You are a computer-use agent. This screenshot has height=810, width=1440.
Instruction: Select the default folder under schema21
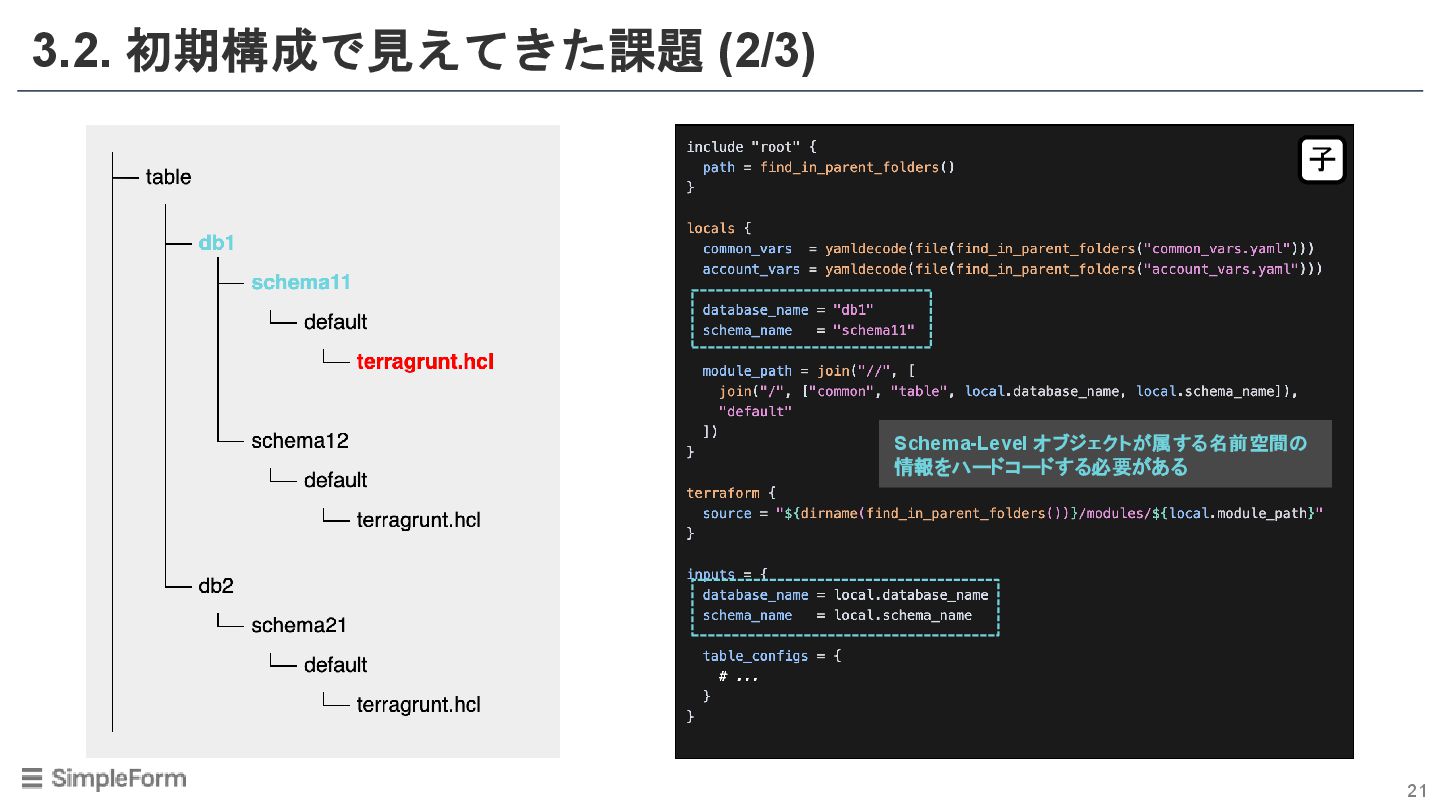(335, 665)
